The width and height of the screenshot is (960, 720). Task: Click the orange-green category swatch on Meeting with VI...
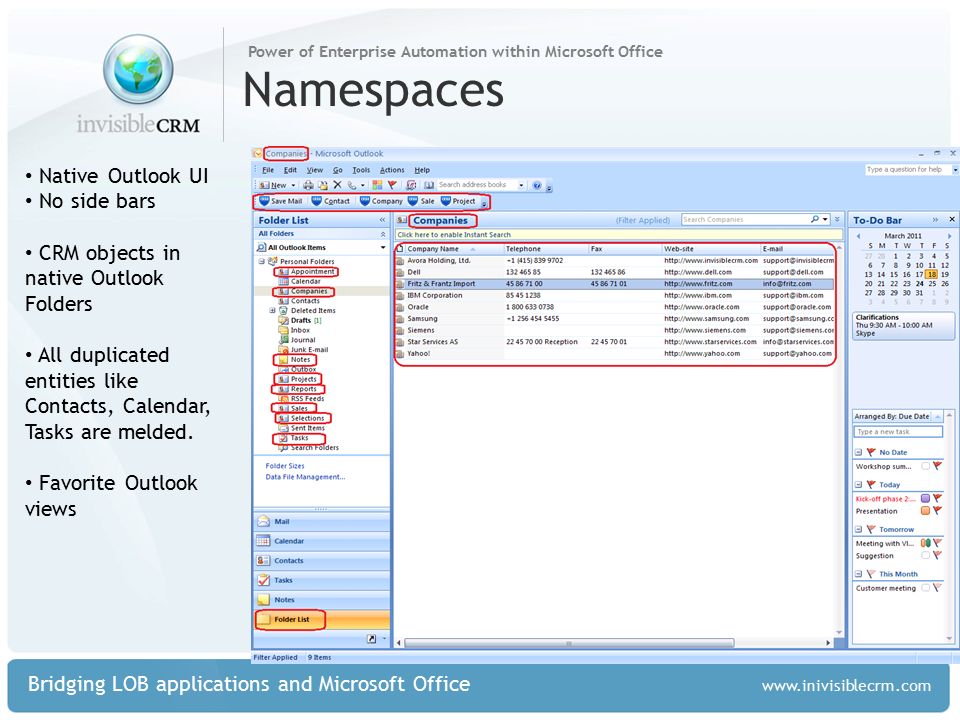pyautogui.click(x=926, y=543)
